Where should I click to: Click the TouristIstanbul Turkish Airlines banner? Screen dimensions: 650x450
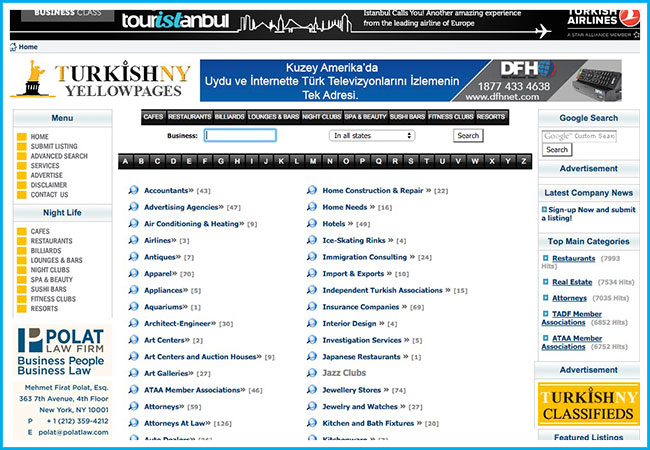(x=325, y=24)
